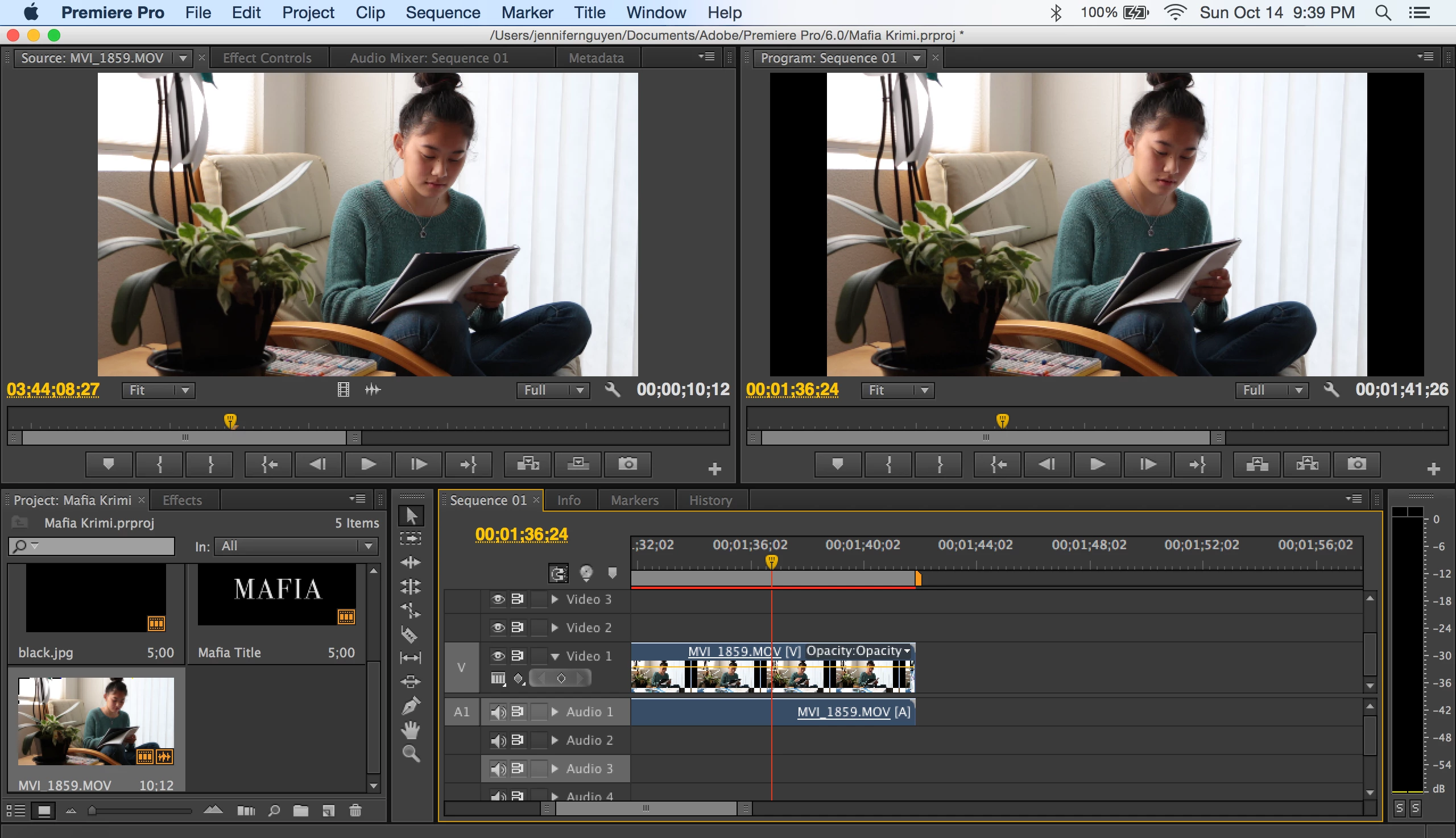The height and width of the screenshot is (838, 1456).
Task: Click New Bin folder icon in Project panel
Action: click(300, 810)
